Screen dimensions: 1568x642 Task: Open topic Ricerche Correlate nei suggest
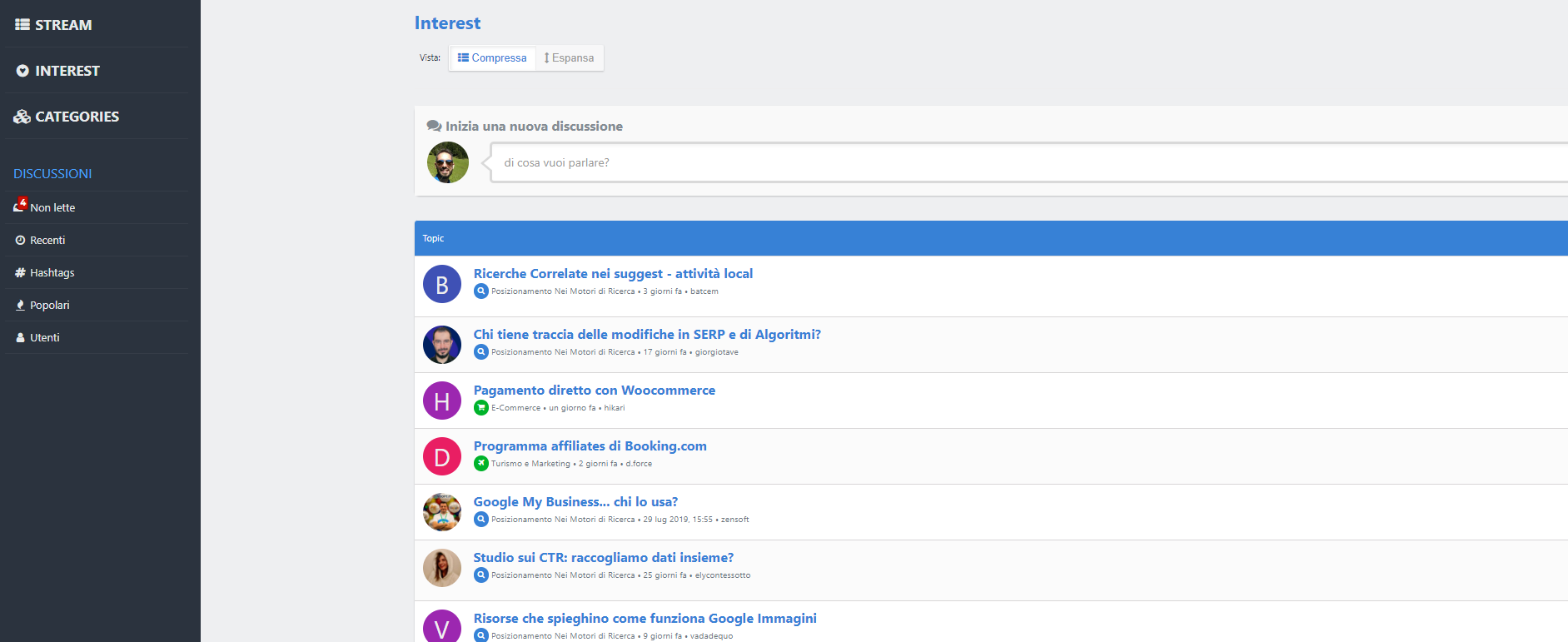click(613, 273)
